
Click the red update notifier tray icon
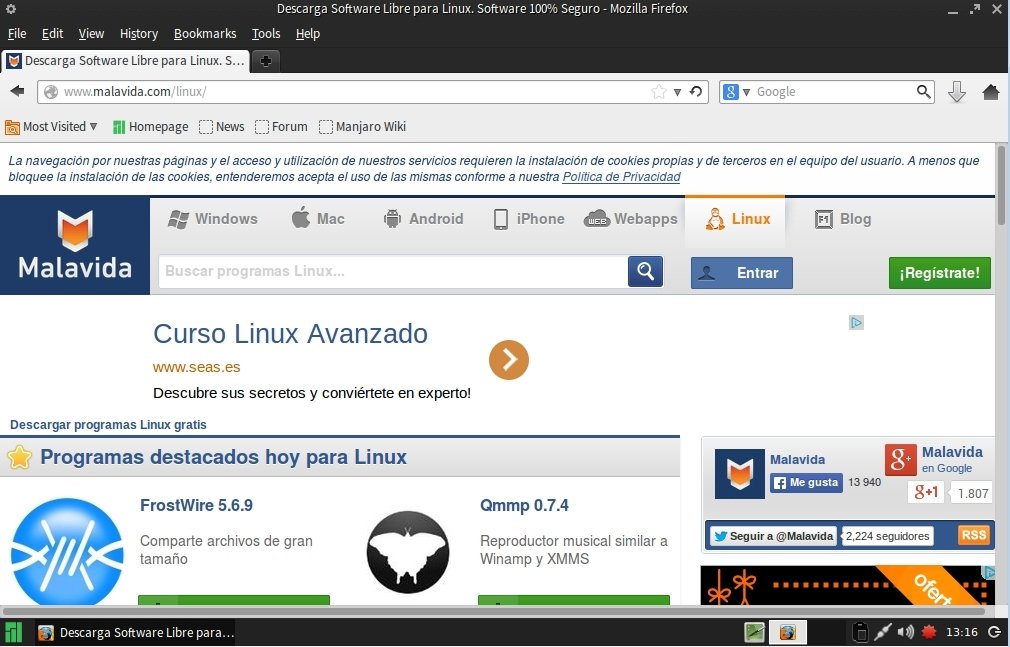click(x=928, y=632)
